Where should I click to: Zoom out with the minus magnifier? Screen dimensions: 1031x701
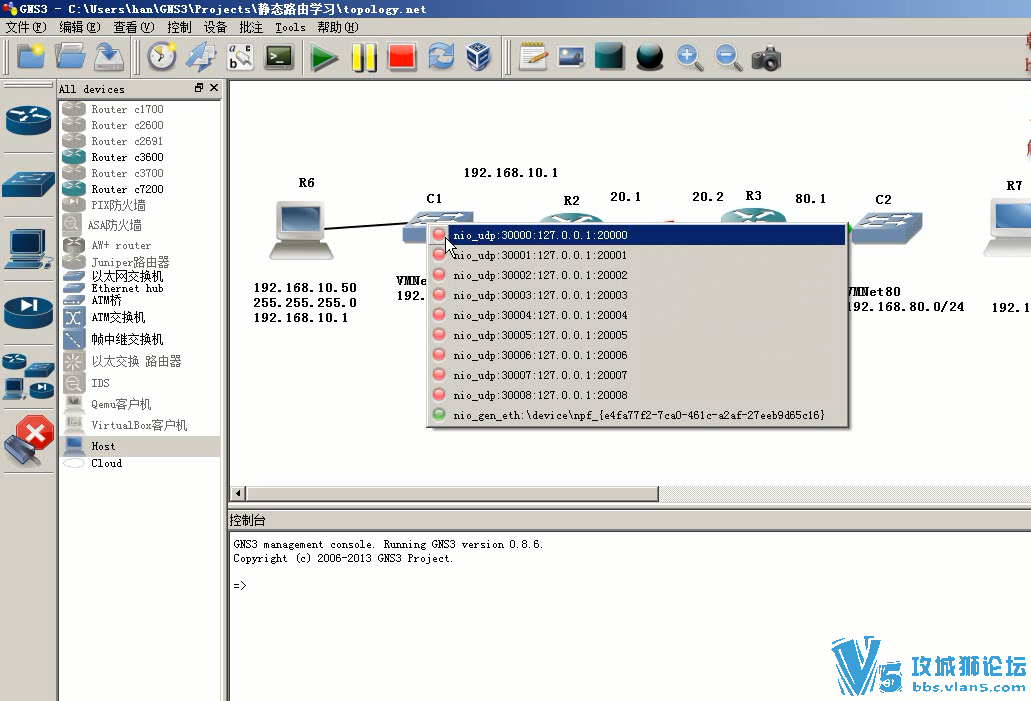(x=728, y=57)
